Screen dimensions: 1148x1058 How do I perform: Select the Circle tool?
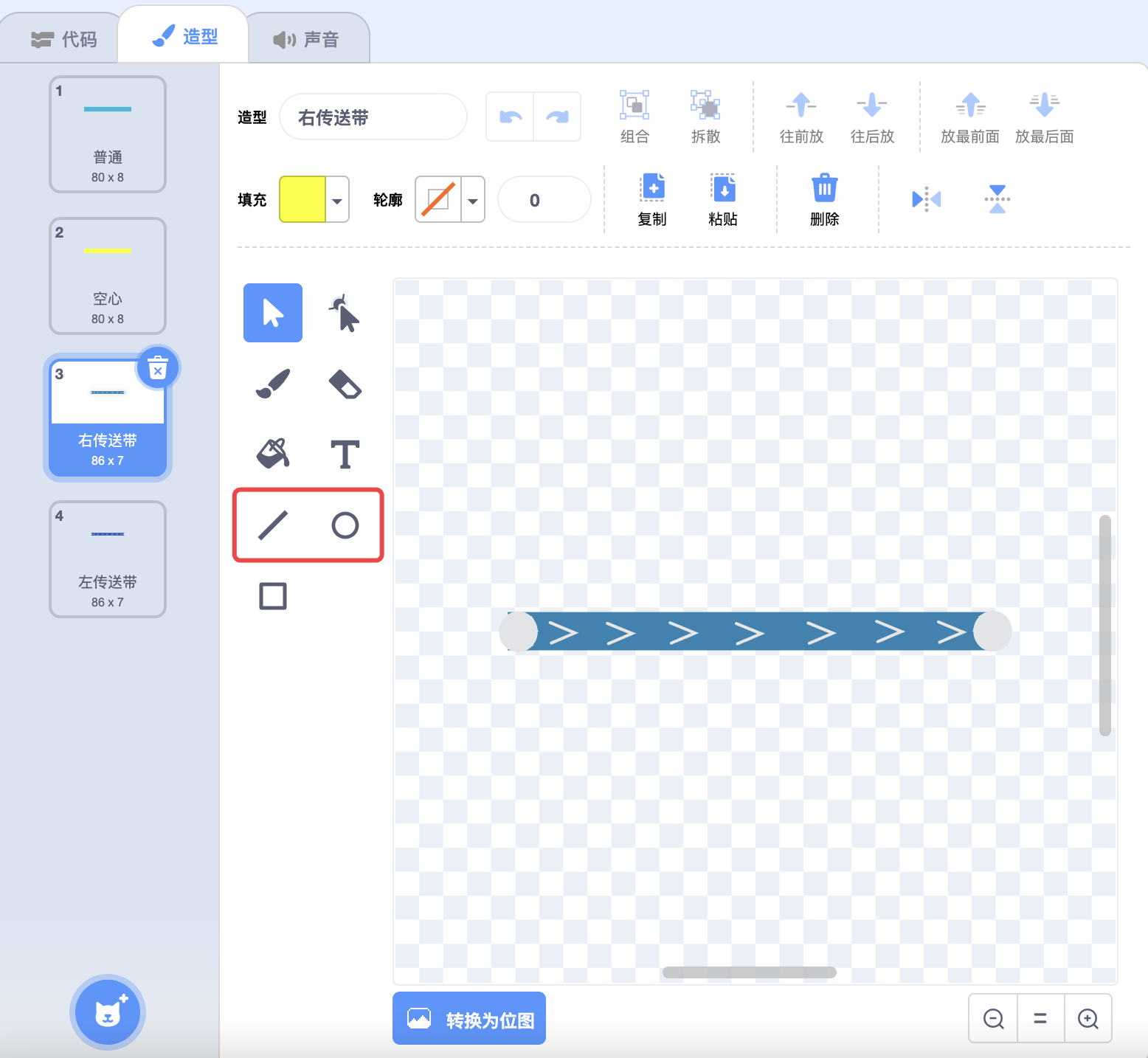click(345, 525)
